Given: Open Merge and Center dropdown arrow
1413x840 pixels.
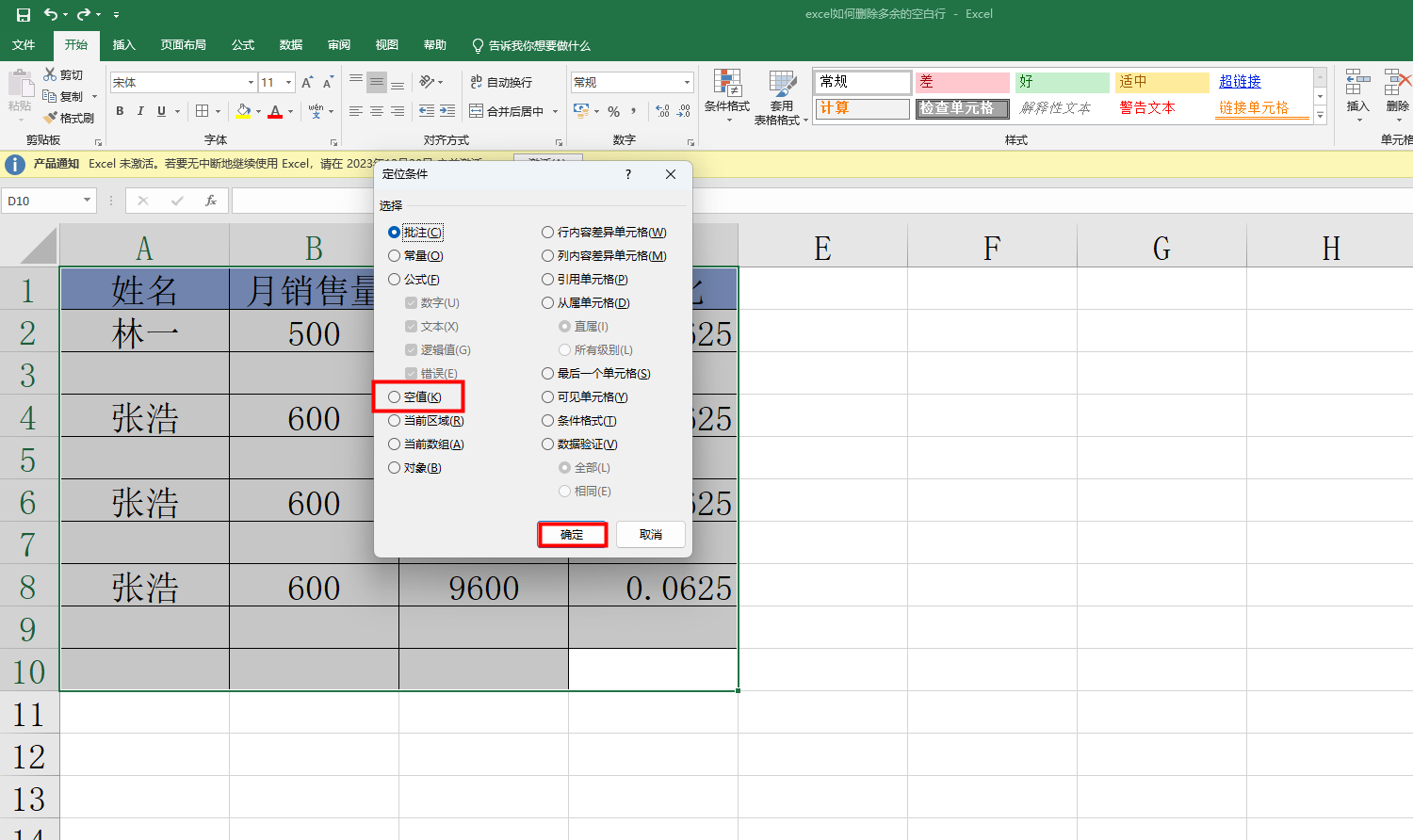Looking at the screenshot, I should [555, 111].
